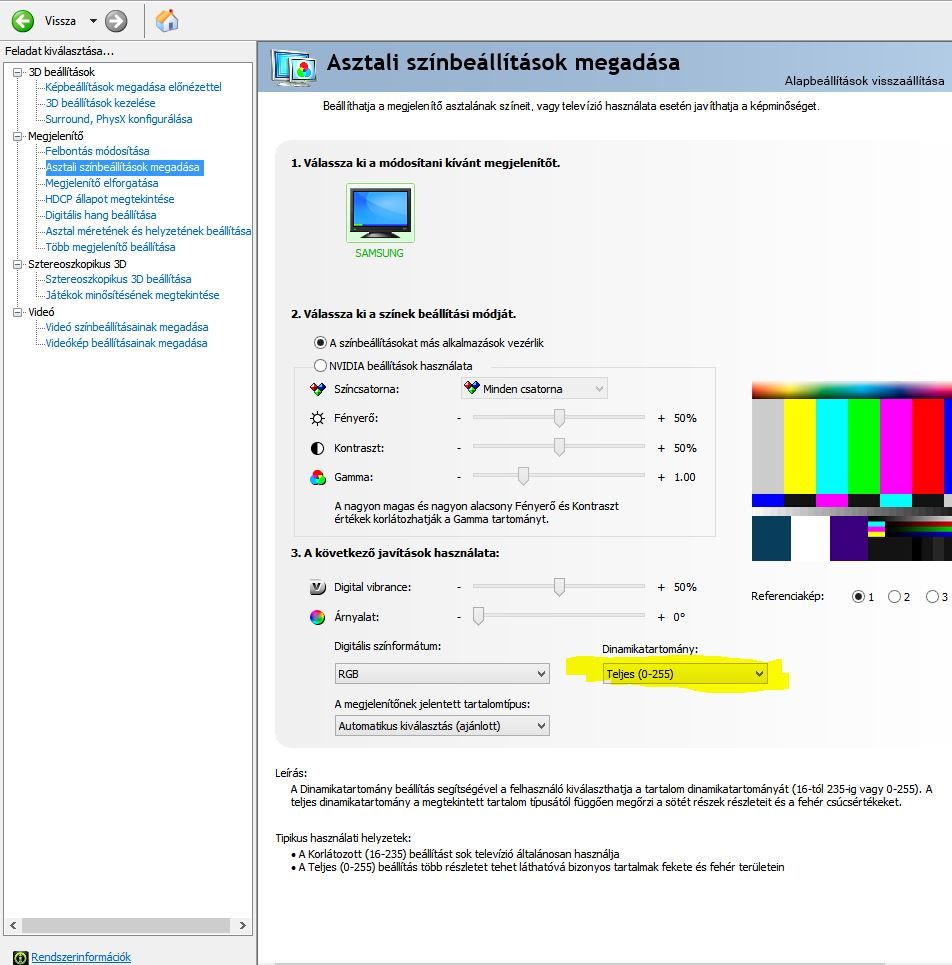Click the Fényerő brightness sun icon
Viewport: 952px width, 965px height.
point(318,418)
